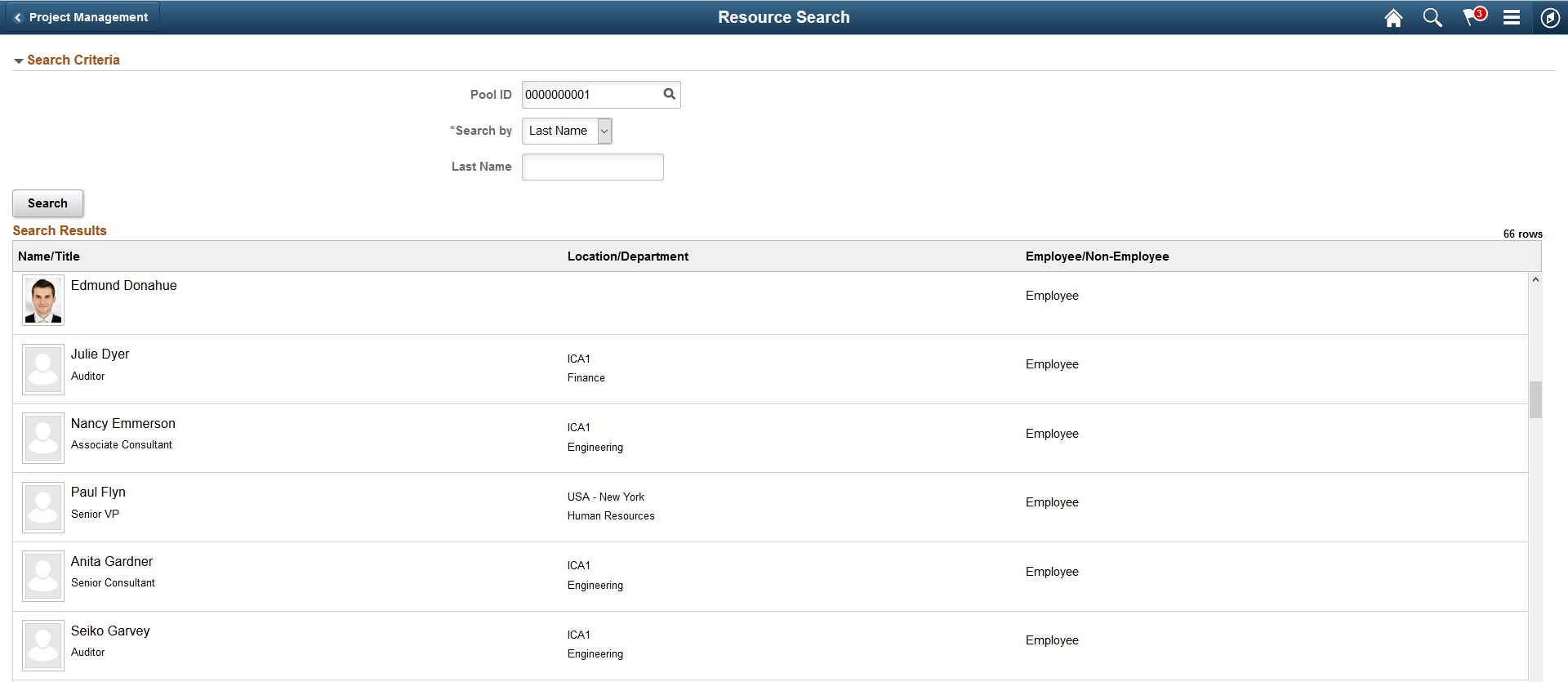
Task: Click the Search button
Action: pos(47,203)
